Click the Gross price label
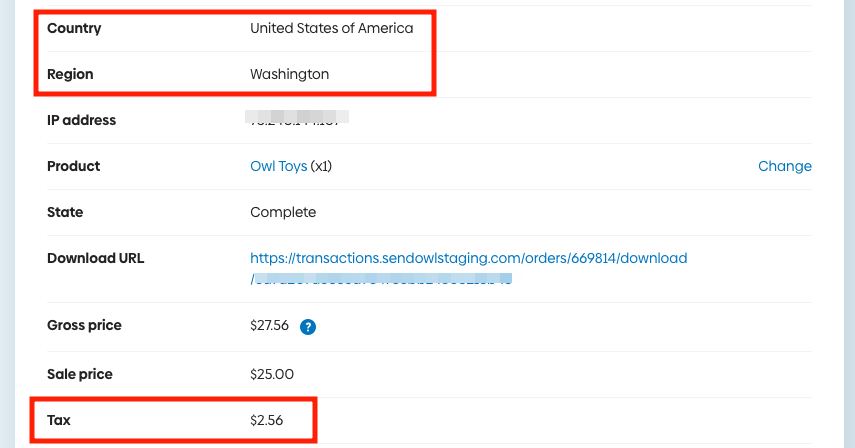The width and height of the screenshot is (855, 448). coord(84,325)
